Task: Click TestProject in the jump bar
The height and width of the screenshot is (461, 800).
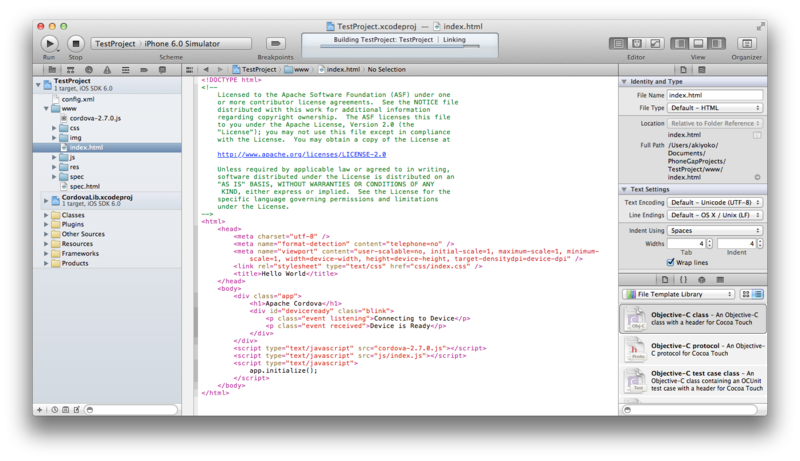Action: click(254, 69)
